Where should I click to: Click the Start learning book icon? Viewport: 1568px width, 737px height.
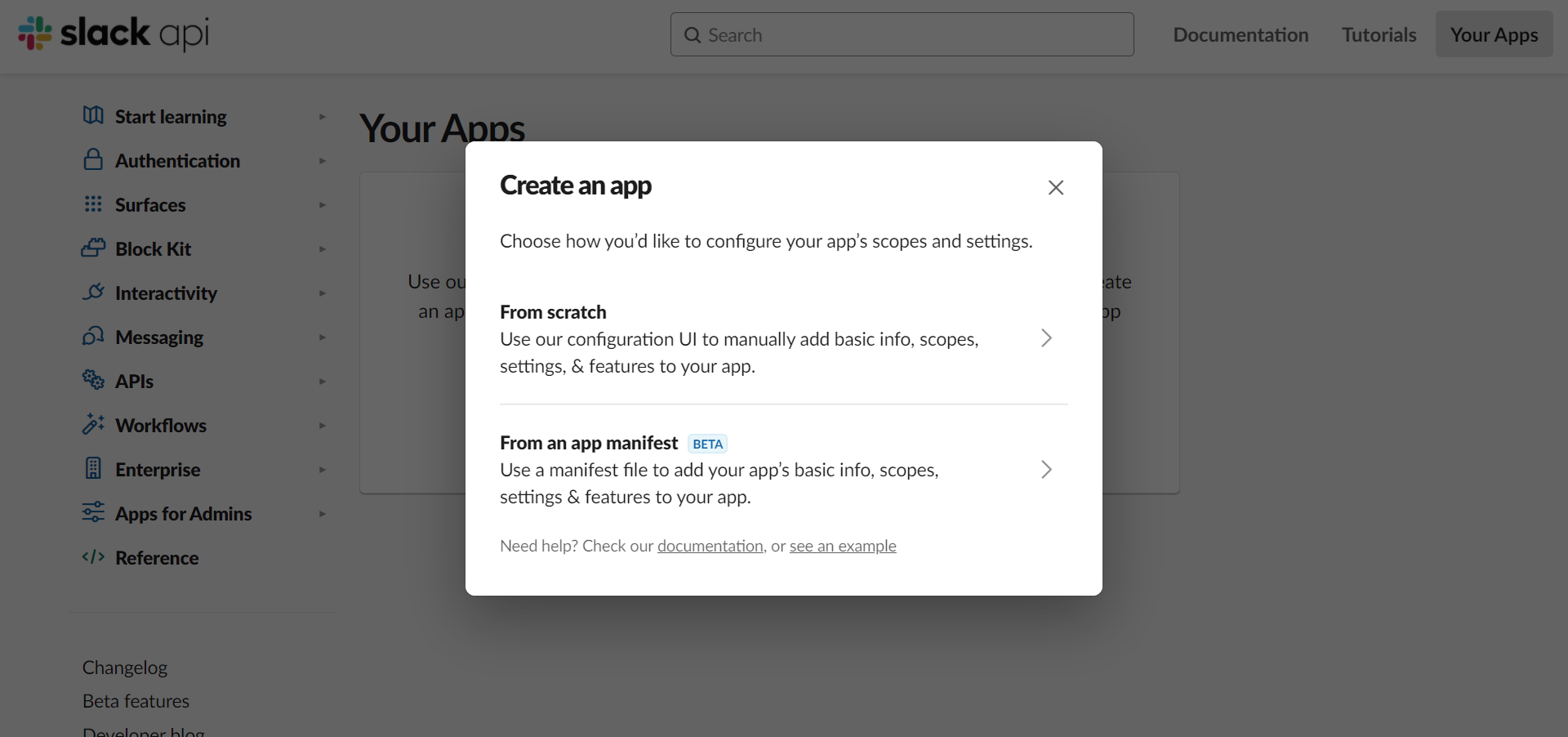[x=93, y=115]
